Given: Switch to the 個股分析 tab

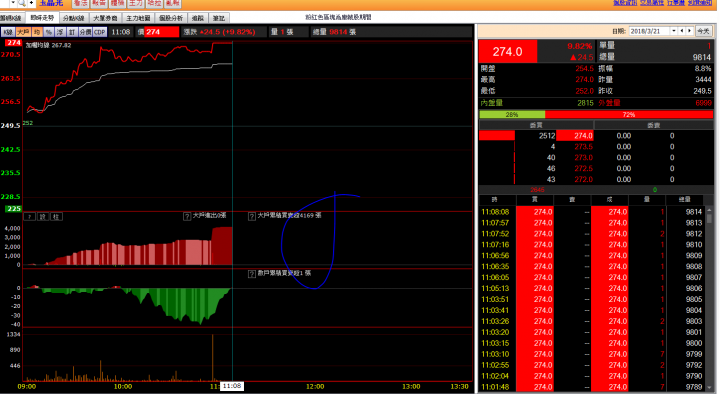Looking at the screenshot, I should pyautogui.click(x=171, y=18).
